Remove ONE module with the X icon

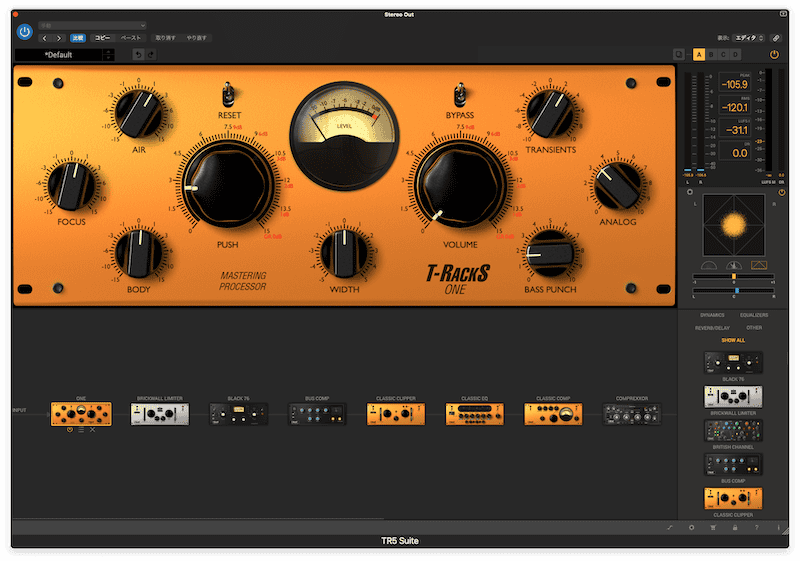click(92, 430)
